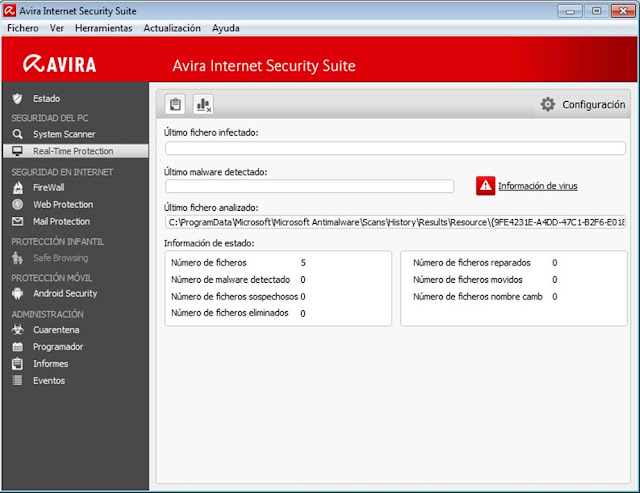Click the Real-Time Protection monitor icon
Viewport: 640px width, 493px height.
[17, 151]
